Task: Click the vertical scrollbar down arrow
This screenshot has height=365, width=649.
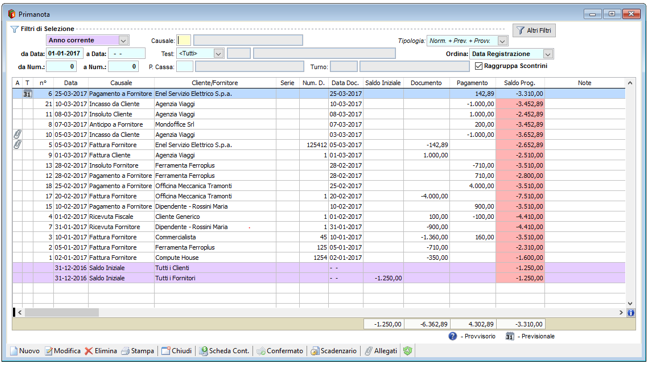Action: click(x=630, y=303)
